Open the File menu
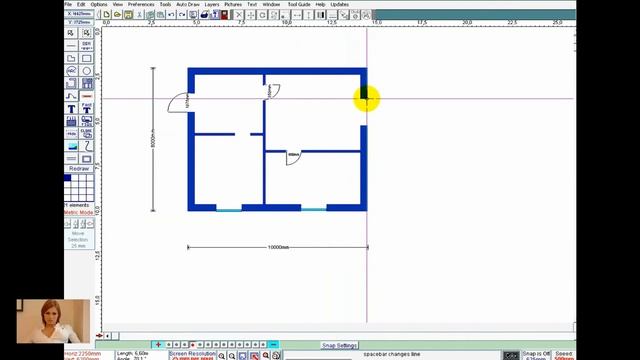The image size is (640, 360). point(68,4)
